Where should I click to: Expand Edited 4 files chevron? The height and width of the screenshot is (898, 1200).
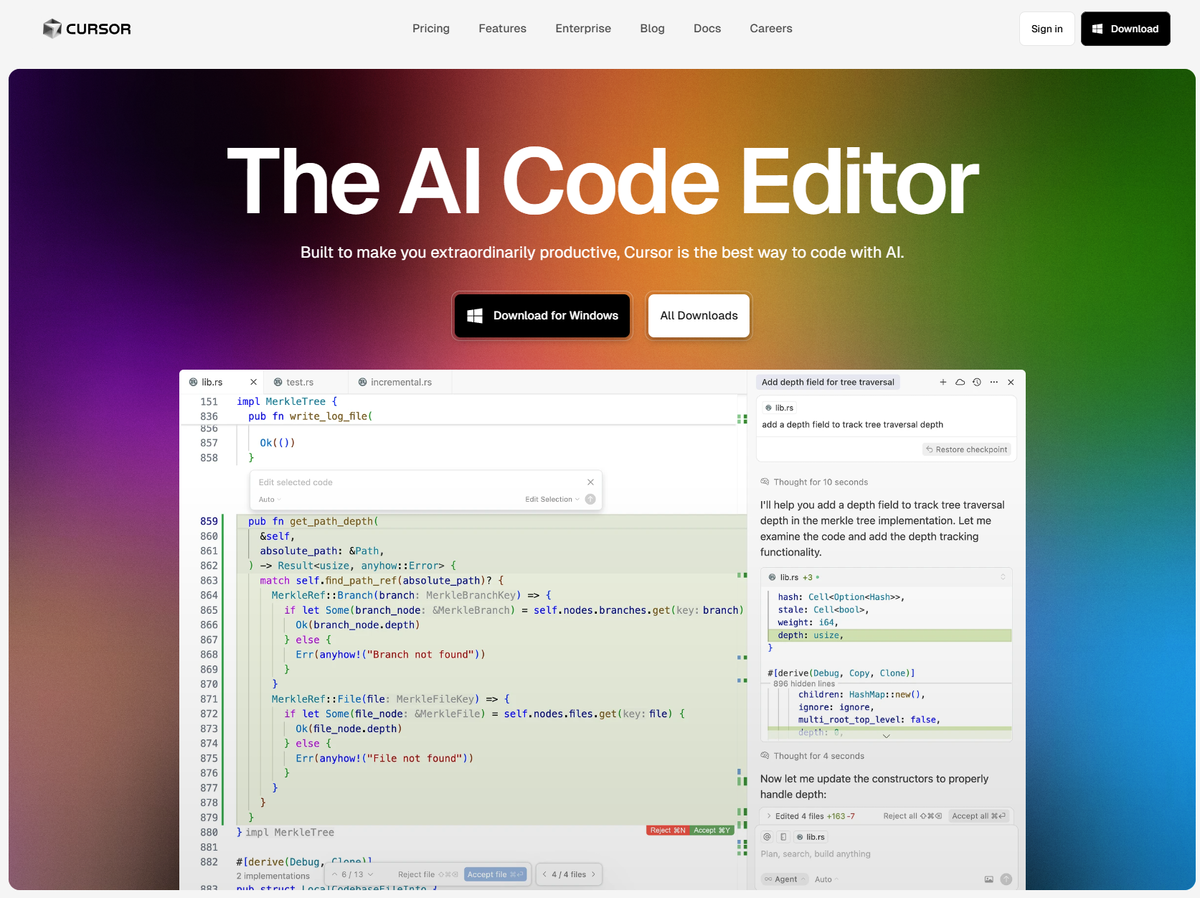(769, 816)
